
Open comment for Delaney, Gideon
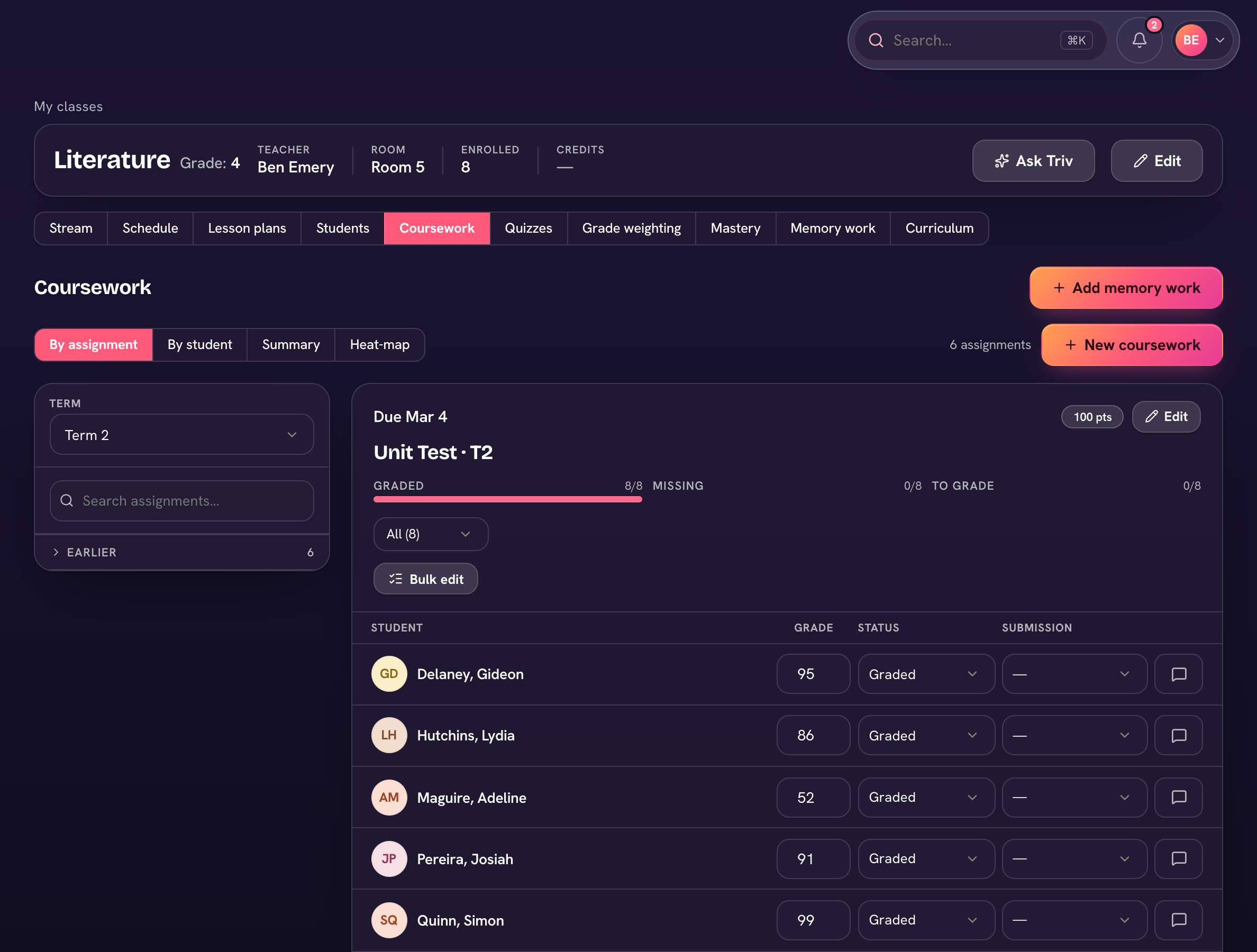pos(1179,674)
